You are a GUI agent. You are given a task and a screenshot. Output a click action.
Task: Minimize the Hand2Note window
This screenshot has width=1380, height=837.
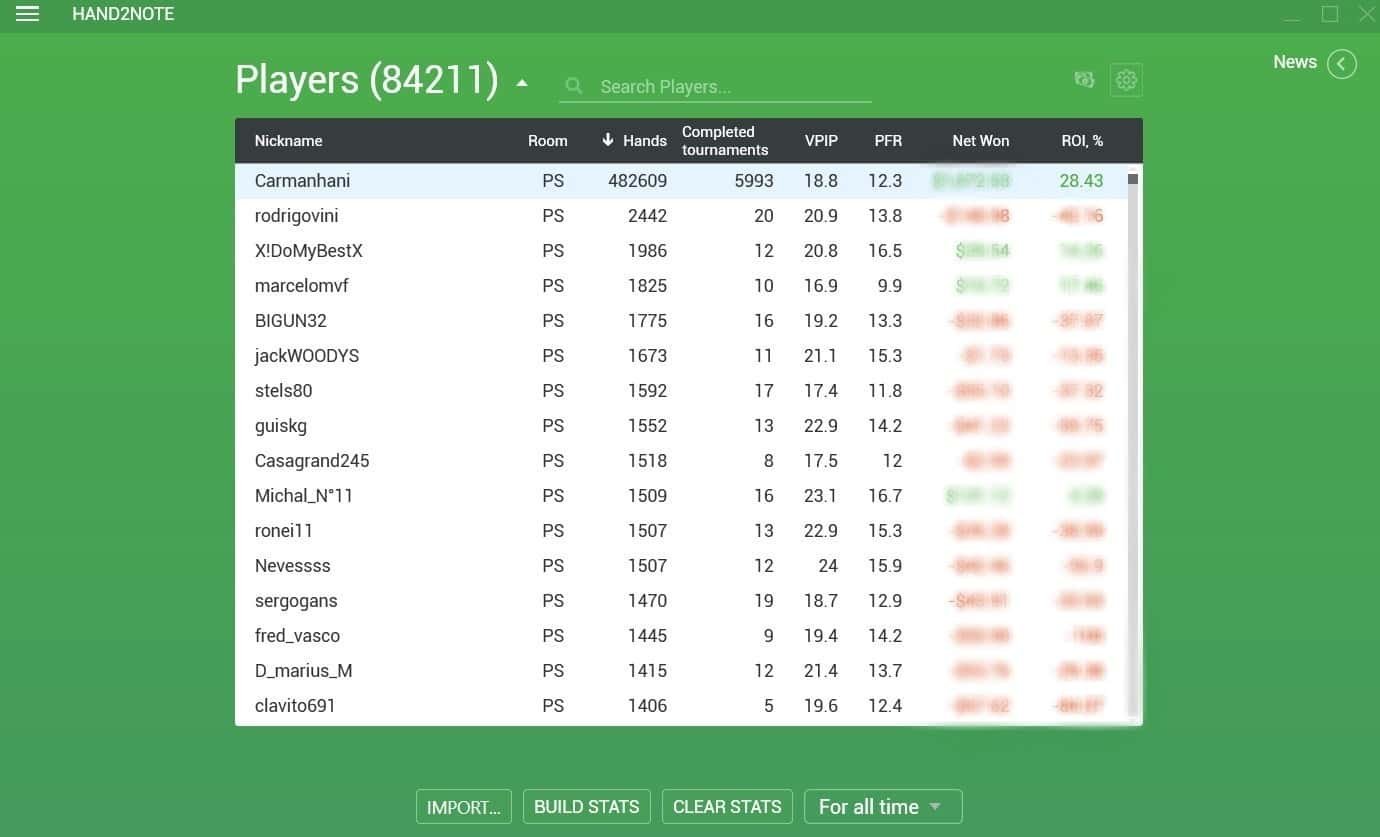click(x=1292, y=14)
